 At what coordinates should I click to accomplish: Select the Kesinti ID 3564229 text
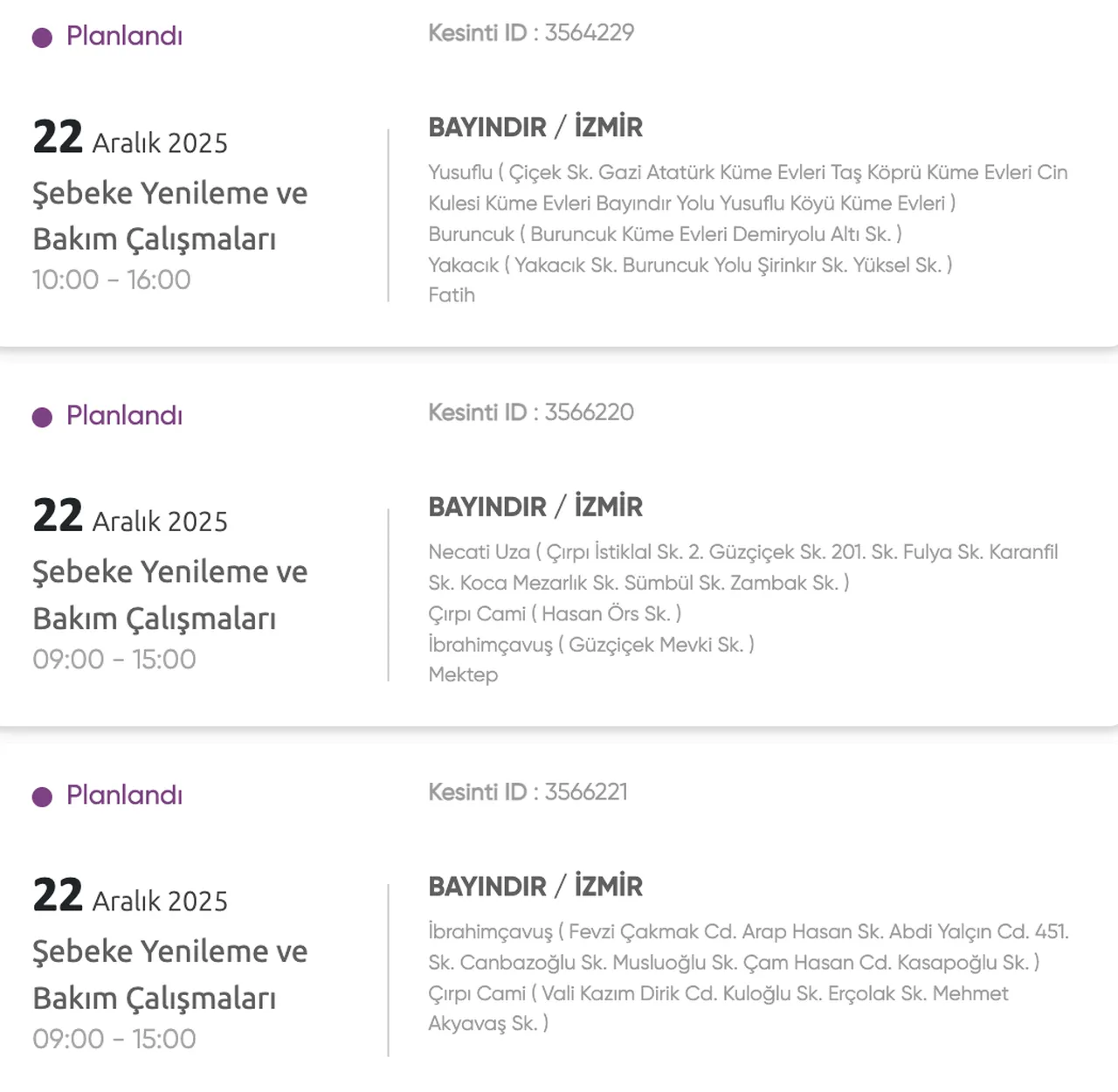tap(531, 33)
